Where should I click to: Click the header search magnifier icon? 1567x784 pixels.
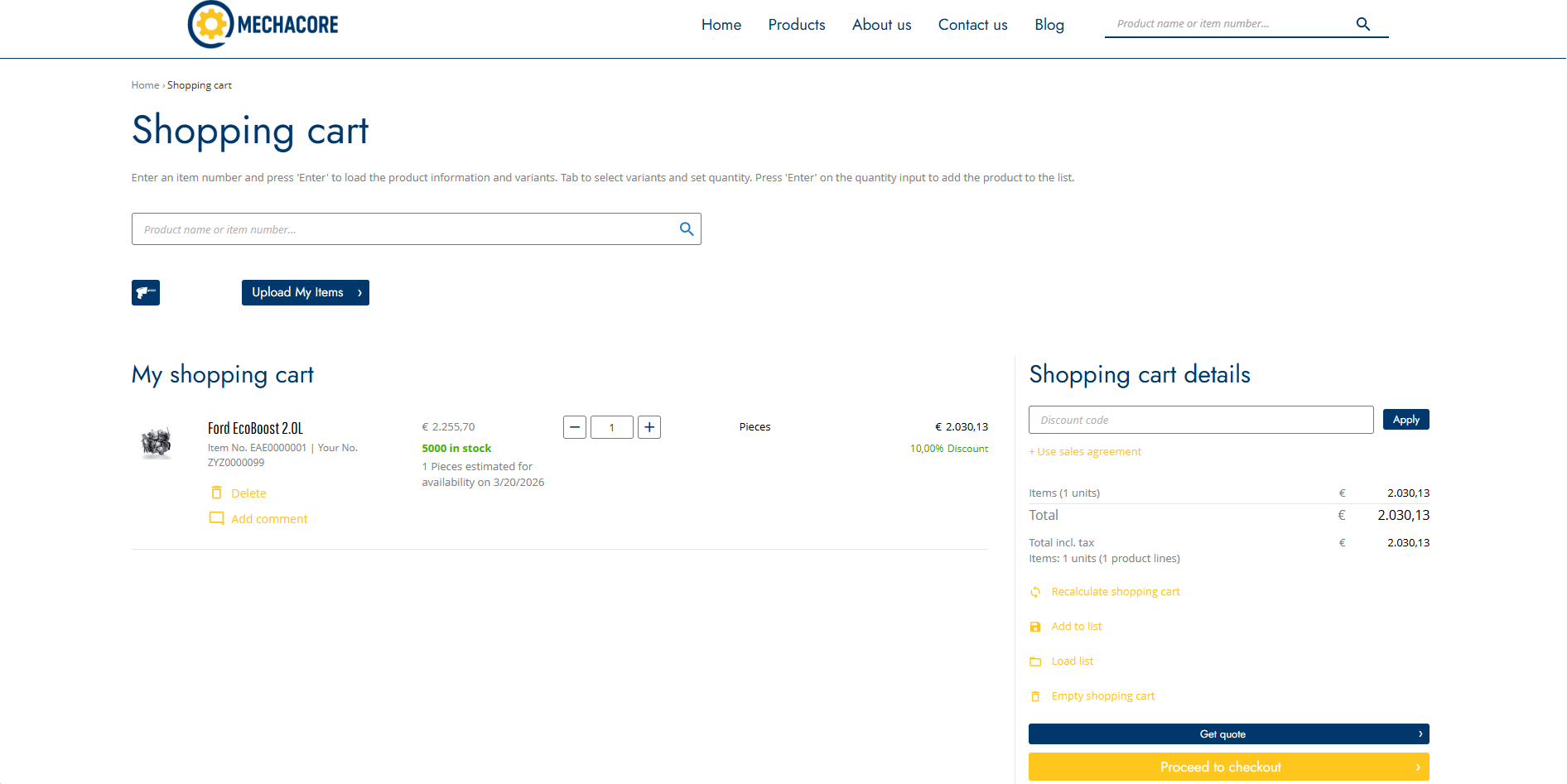pyautogui.click(x=1362, y=24)
